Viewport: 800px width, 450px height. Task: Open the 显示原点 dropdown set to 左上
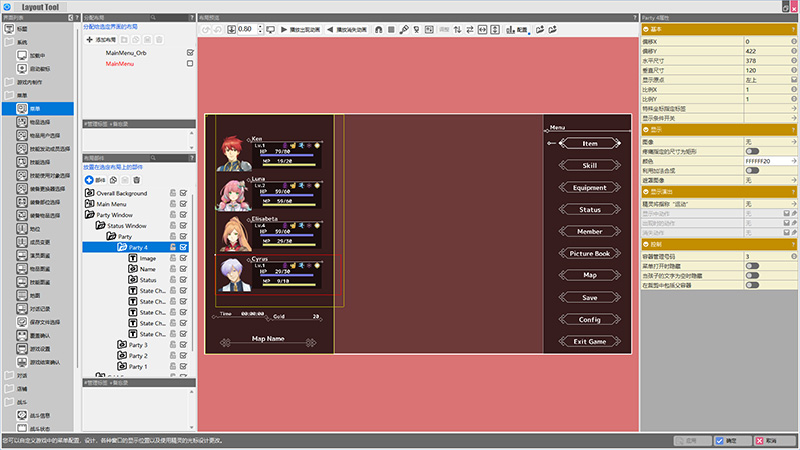tap(765, 80)
